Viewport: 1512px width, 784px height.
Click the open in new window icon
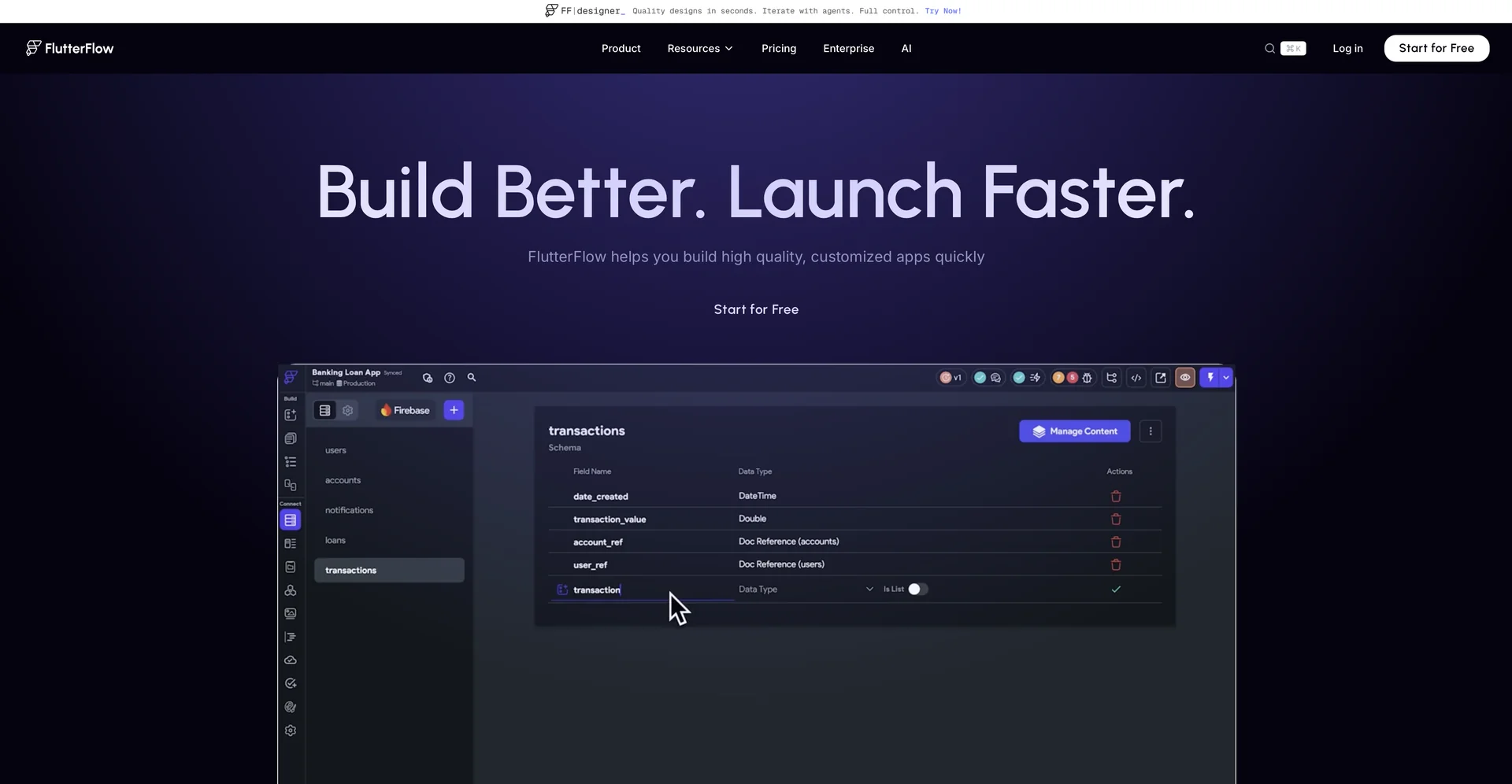1161,378
